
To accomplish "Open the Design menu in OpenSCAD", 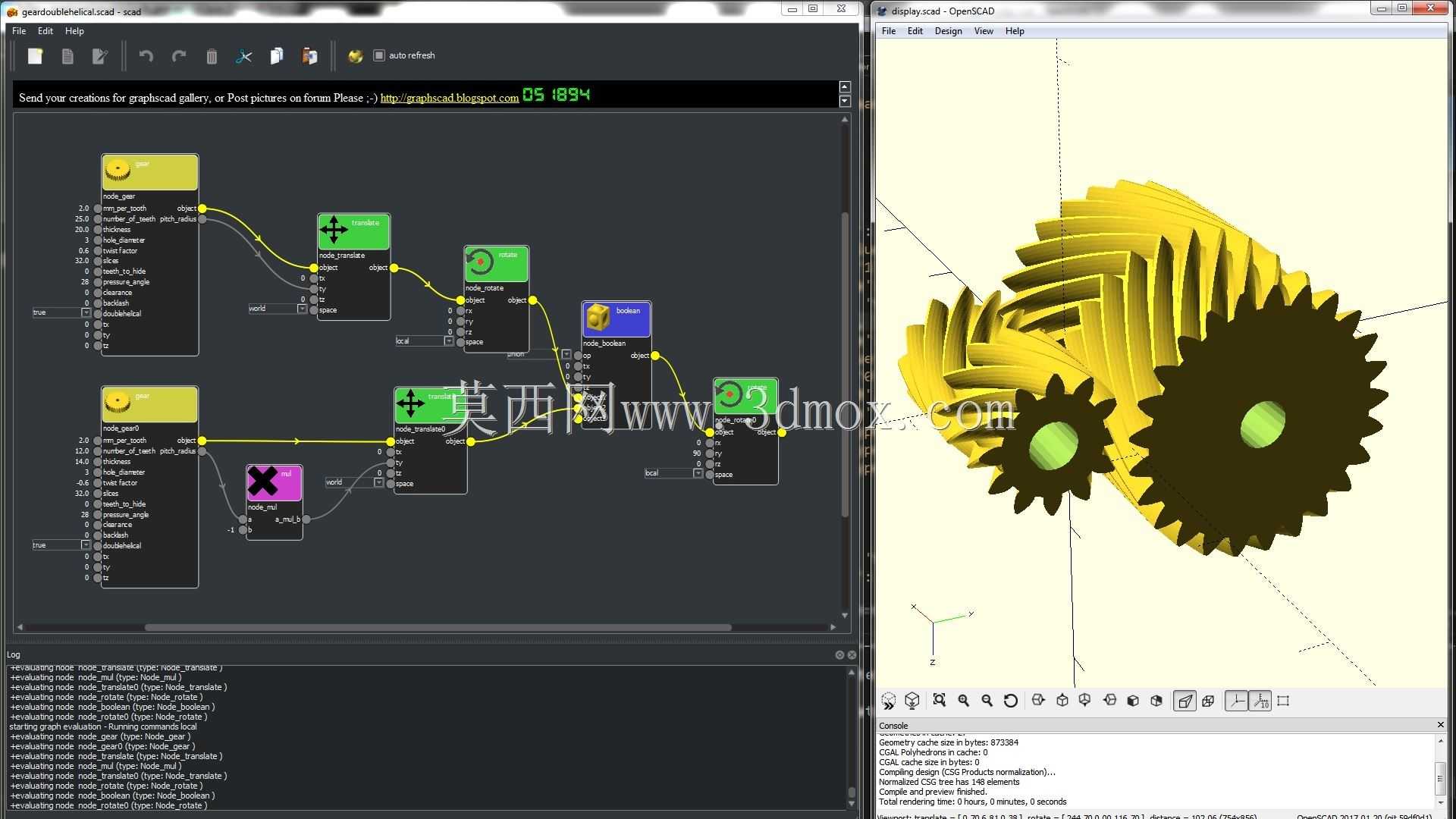I will point(948,31).
